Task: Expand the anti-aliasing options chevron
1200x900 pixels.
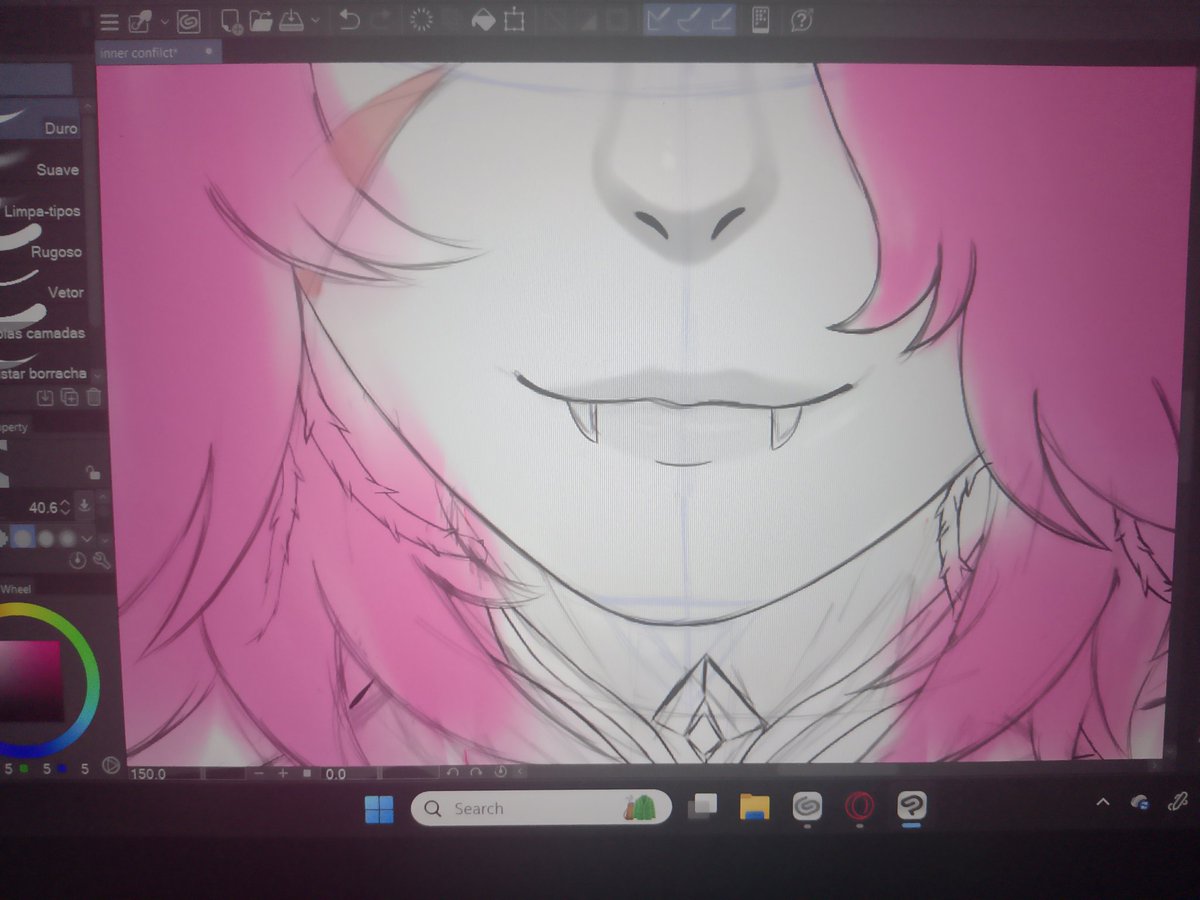Action: pyautogui.click(x=87, y=538)
